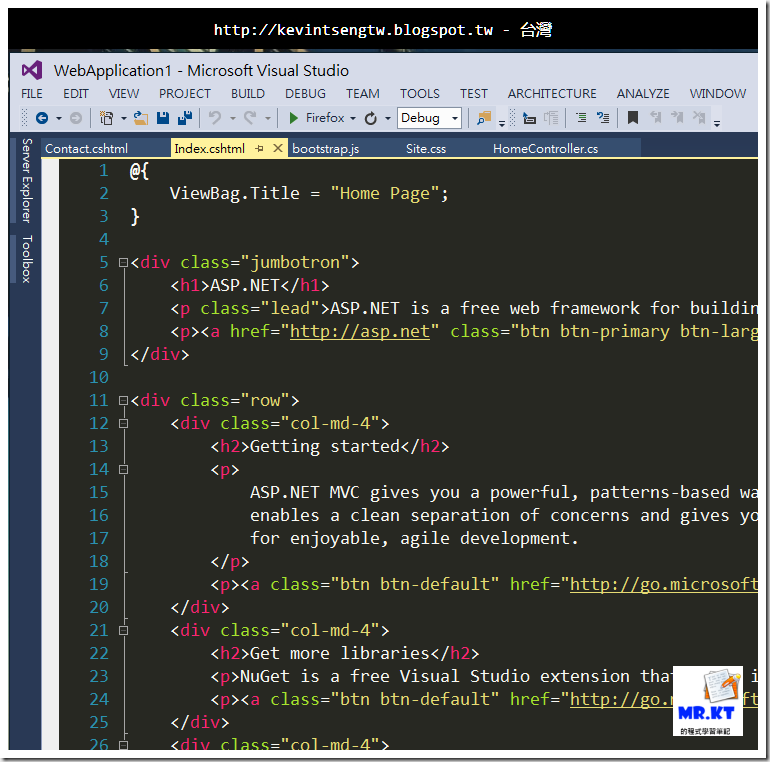The height and width of the screenshot is (762, 770).
Task: Open the VIEW menu
Action: 124,94
